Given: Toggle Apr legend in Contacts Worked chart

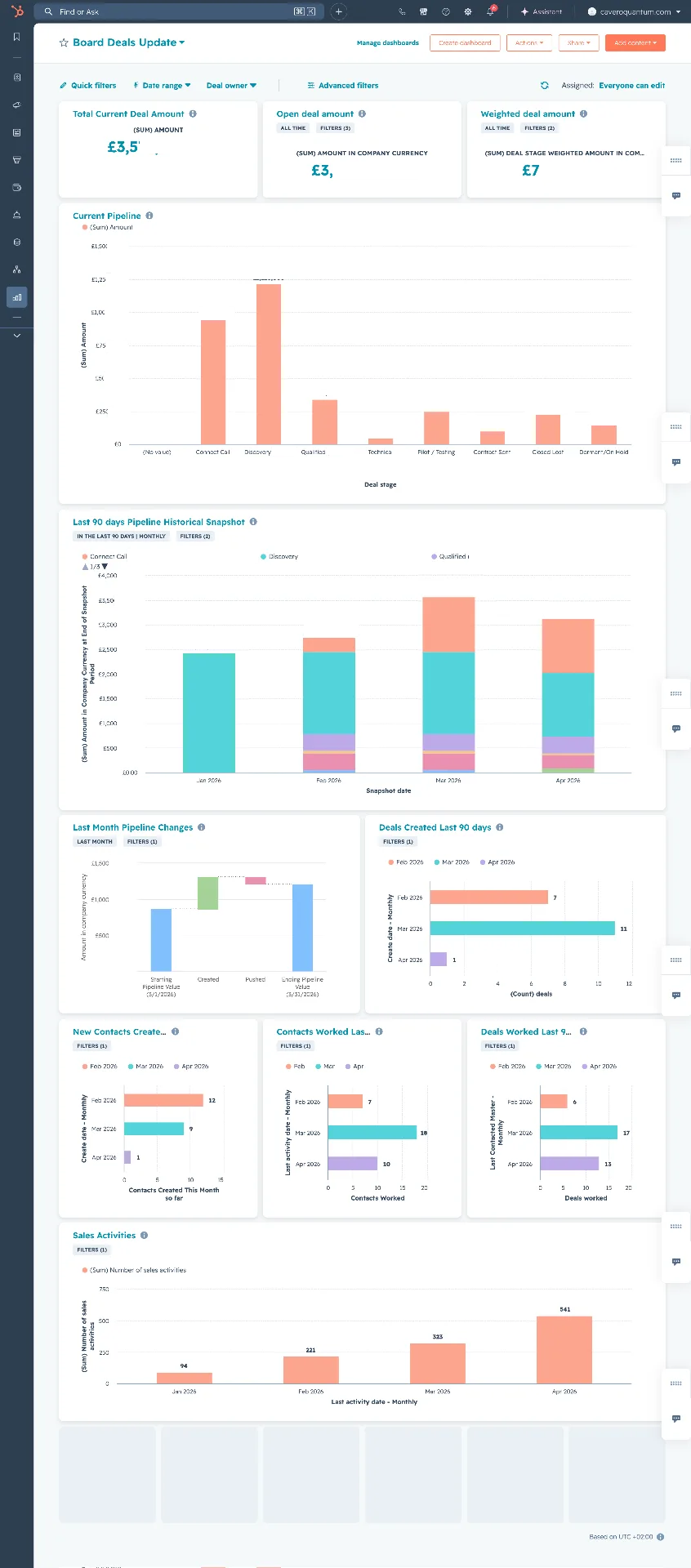Looking at the screenshot, I should 354,1066.
